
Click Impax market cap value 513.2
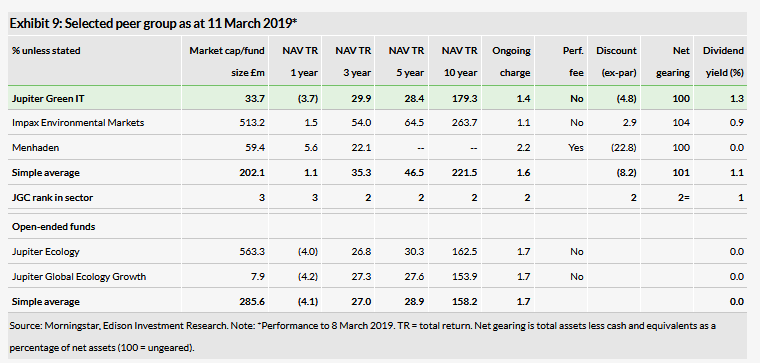point(252,123)
